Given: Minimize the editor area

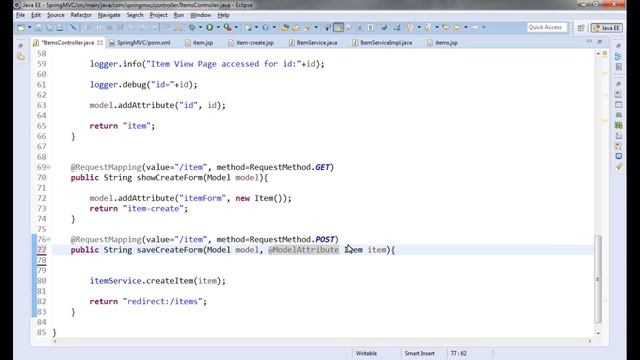Looking at the screenshot, I should (589, 41).
